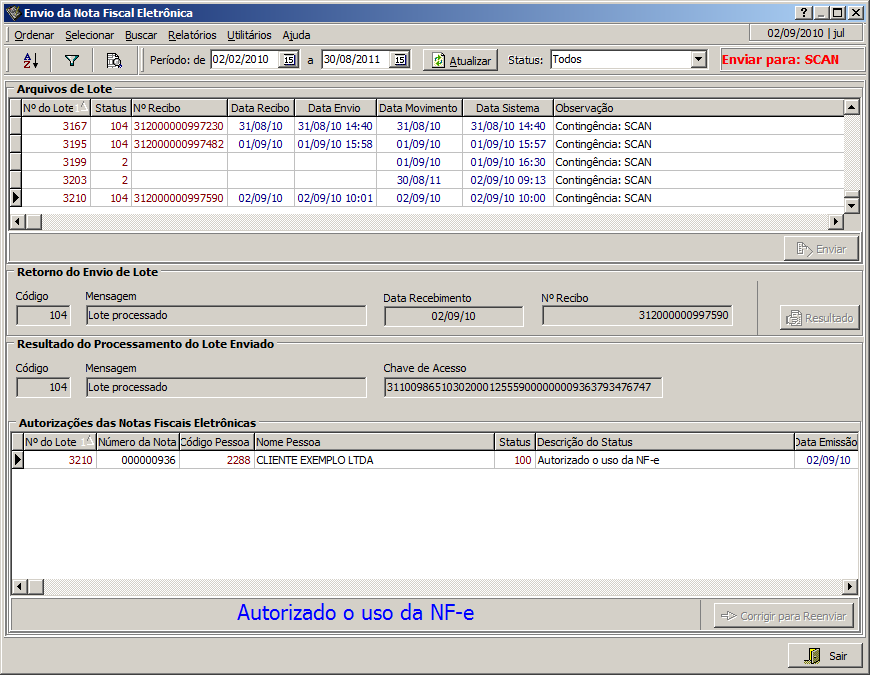Open the end date calendar picker

pyautogui.click(x=400, y=60)
